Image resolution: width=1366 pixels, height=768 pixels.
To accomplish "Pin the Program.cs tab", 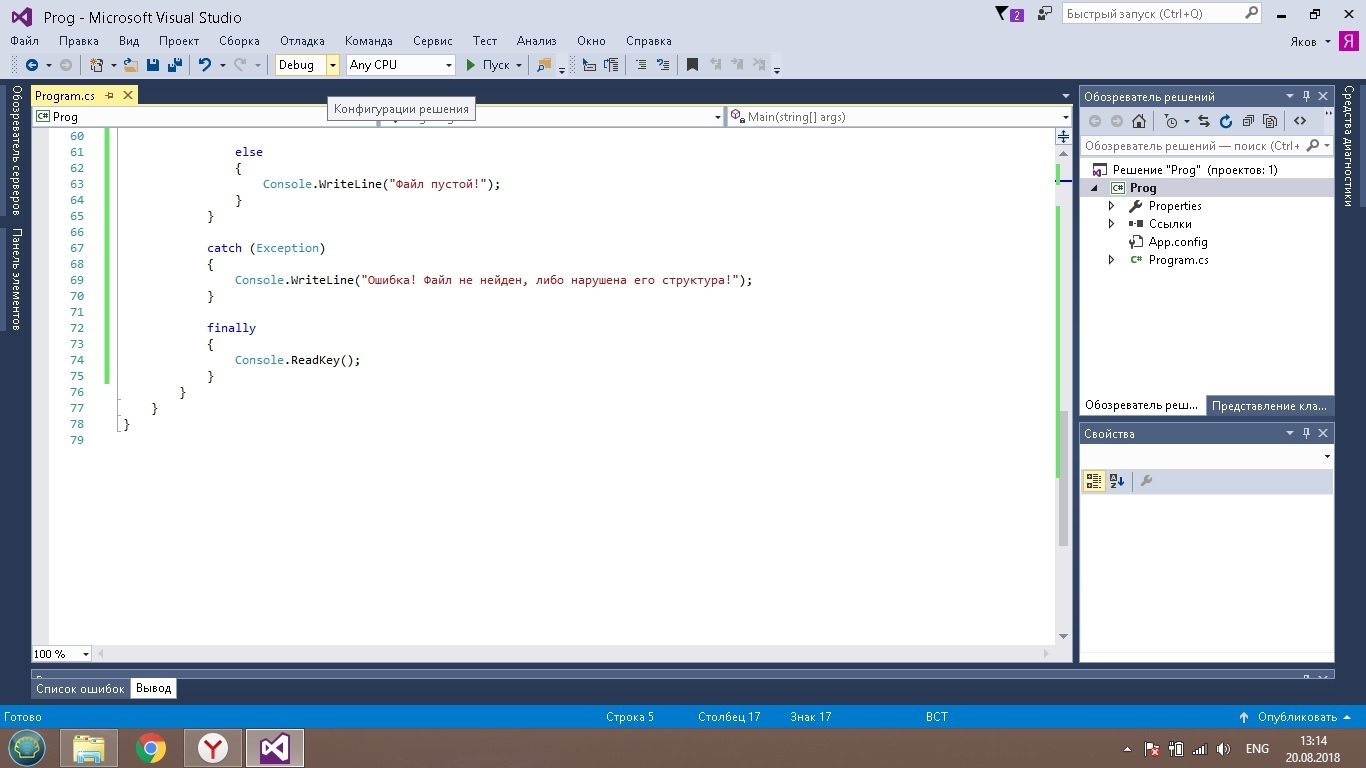I will [110, 96].
